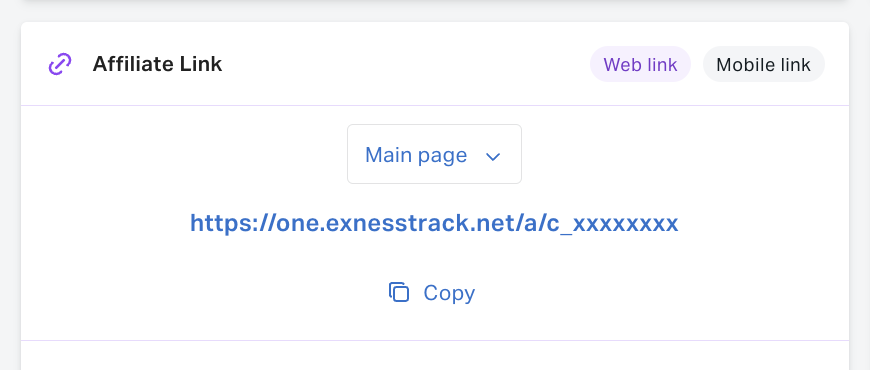Expand the chevron beside Main page
The height and width of the screenshot is (370, 870).
493,157
